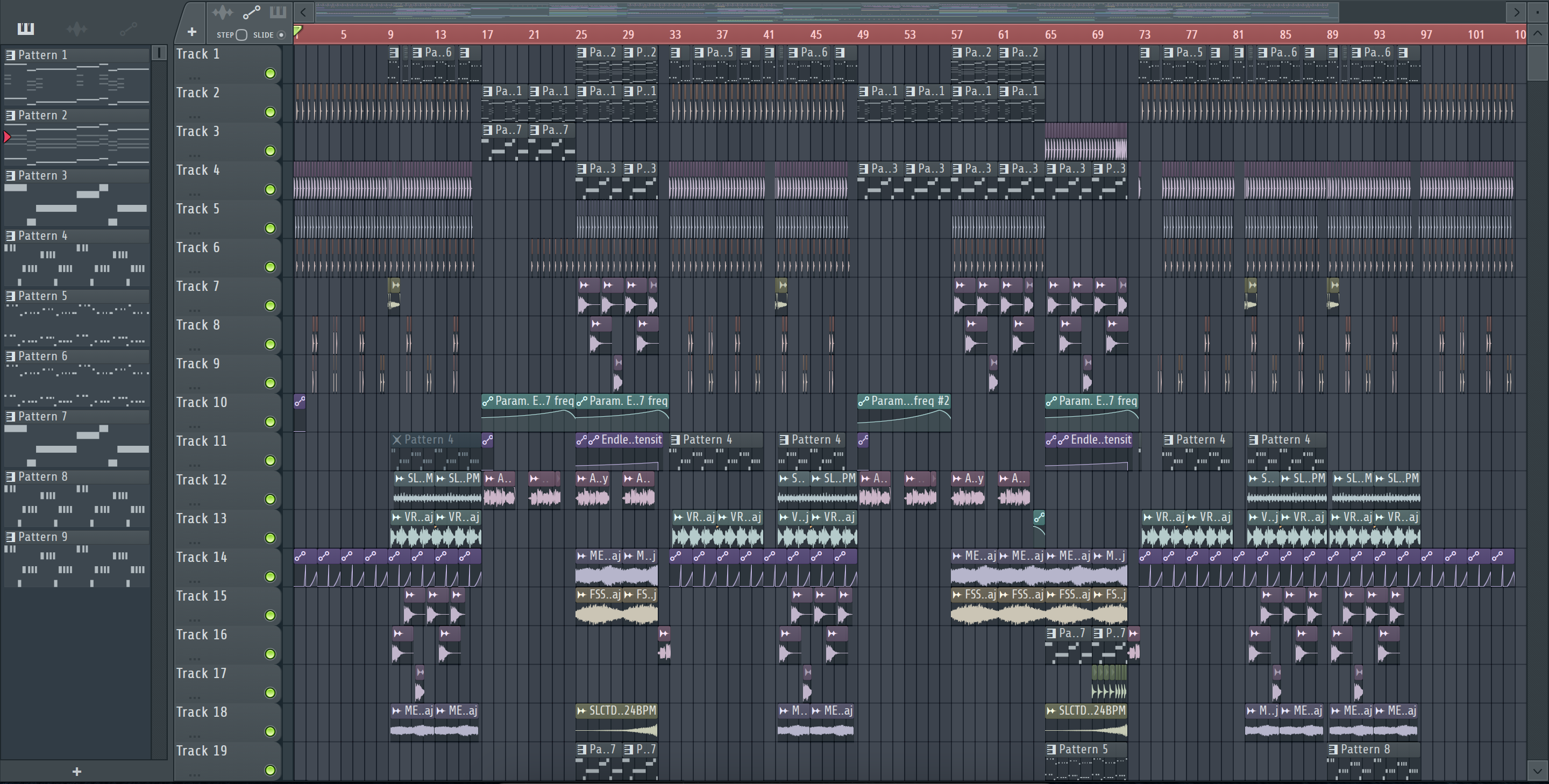
Task: Mute Track 10 with its green LED
Action: click(271, 422)
